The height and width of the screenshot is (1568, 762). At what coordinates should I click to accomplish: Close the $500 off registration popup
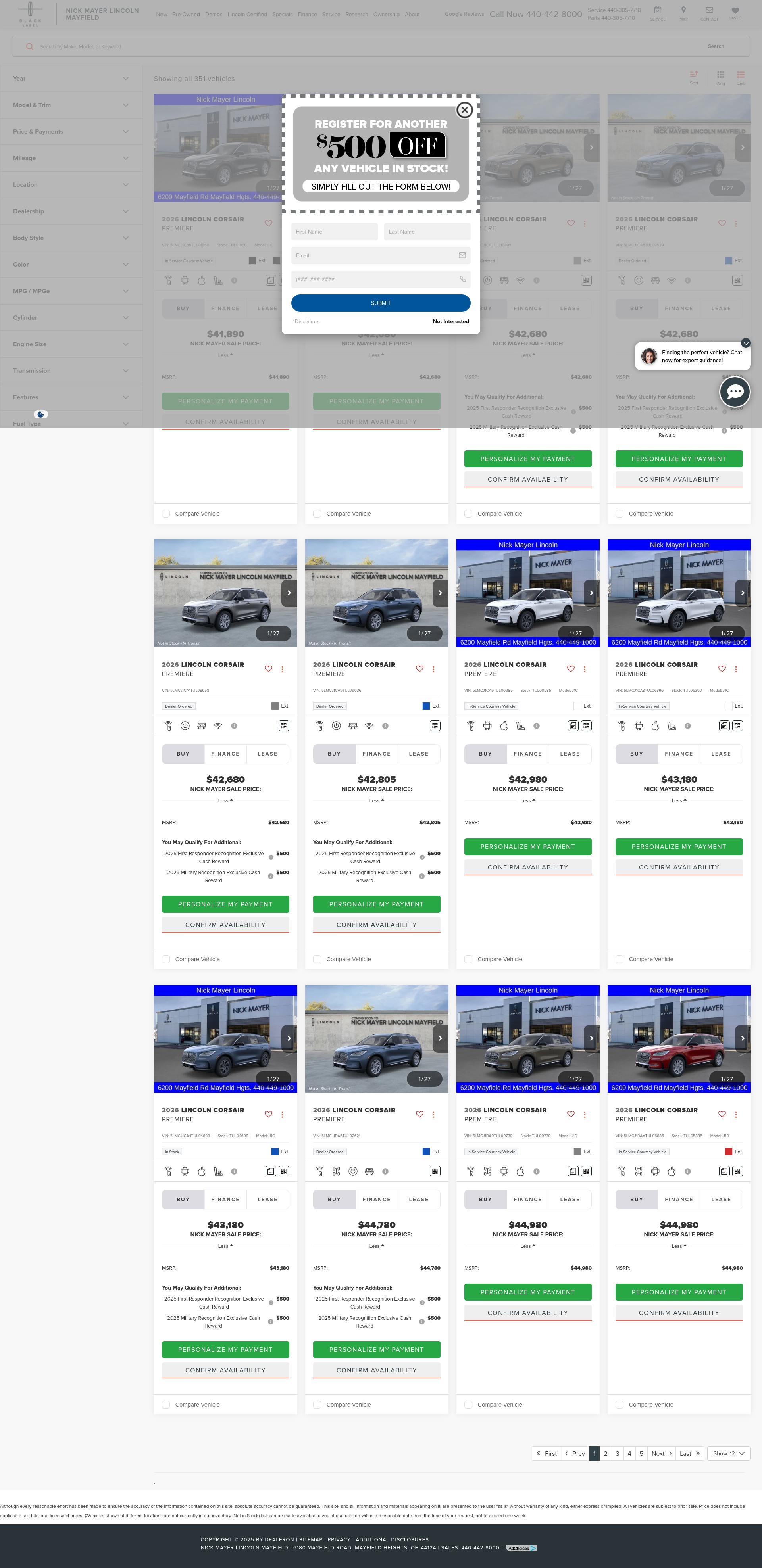(465, 109)
